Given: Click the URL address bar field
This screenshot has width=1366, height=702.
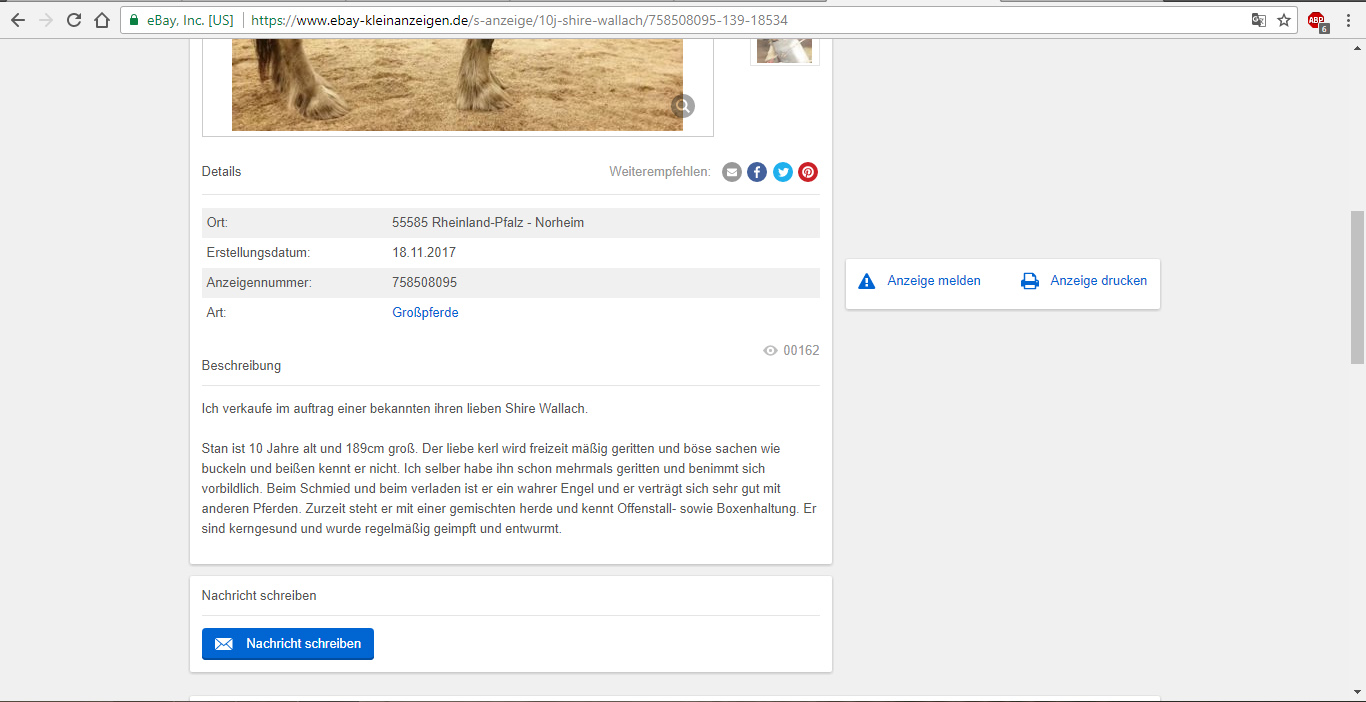Looking at the screenshot, I should tap(700, 20).
